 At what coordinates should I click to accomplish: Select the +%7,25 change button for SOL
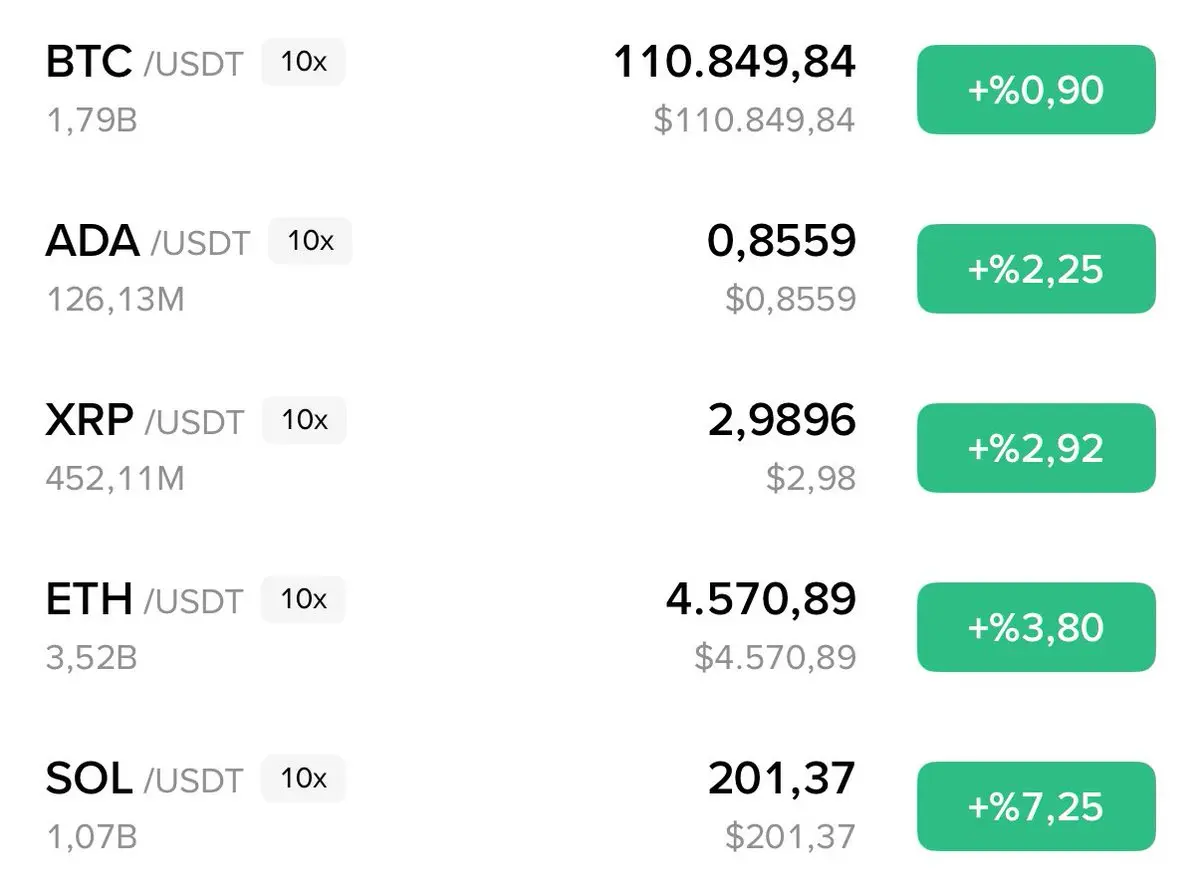(1036, 806)
